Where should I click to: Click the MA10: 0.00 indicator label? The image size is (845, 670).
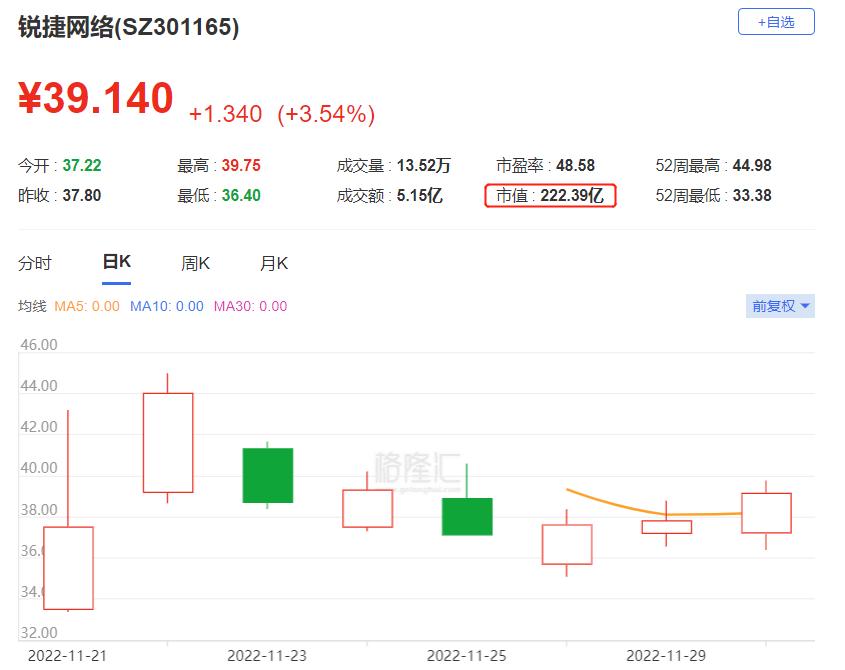(167, 307)
